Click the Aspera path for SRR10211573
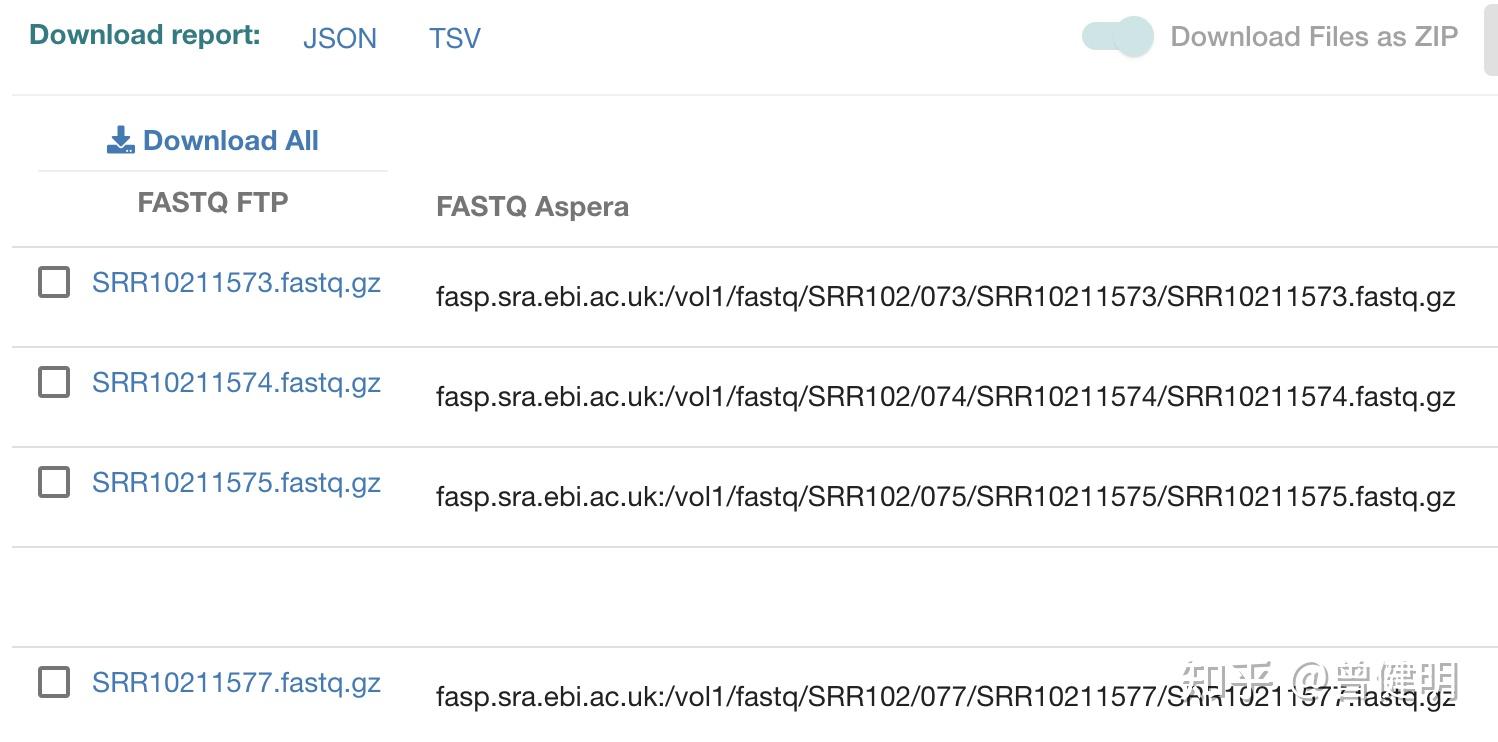 coord(946,297)
